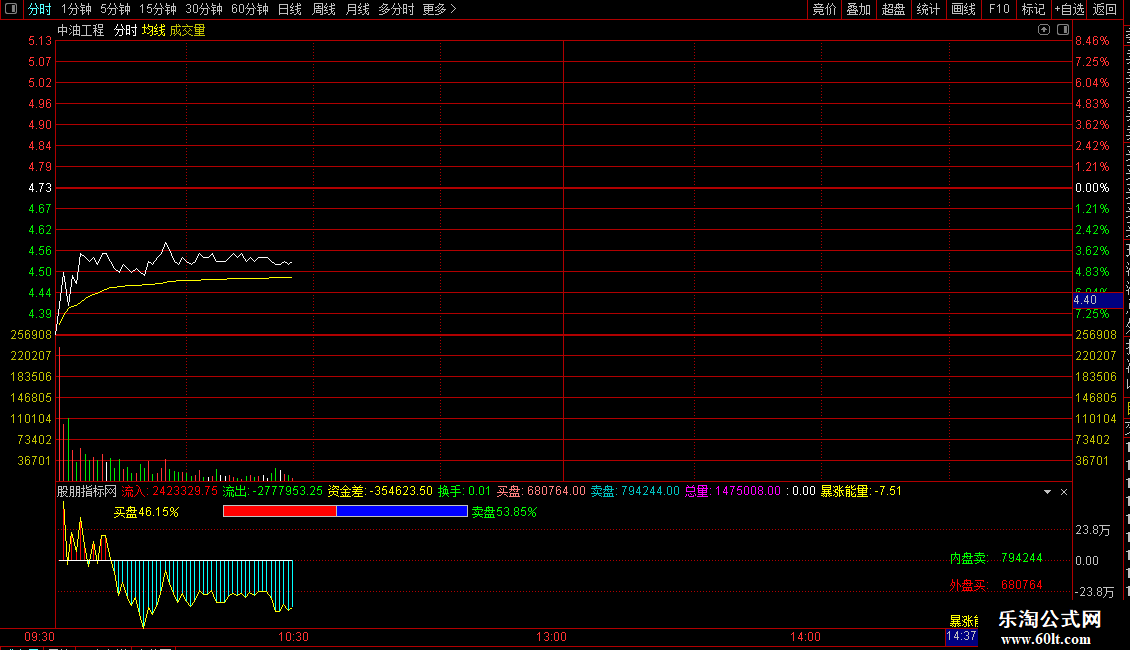Open F10 company information

[999, 9]
